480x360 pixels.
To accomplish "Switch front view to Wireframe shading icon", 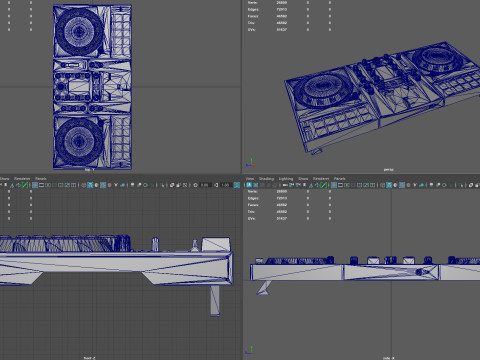I will [x=83, y=185].
